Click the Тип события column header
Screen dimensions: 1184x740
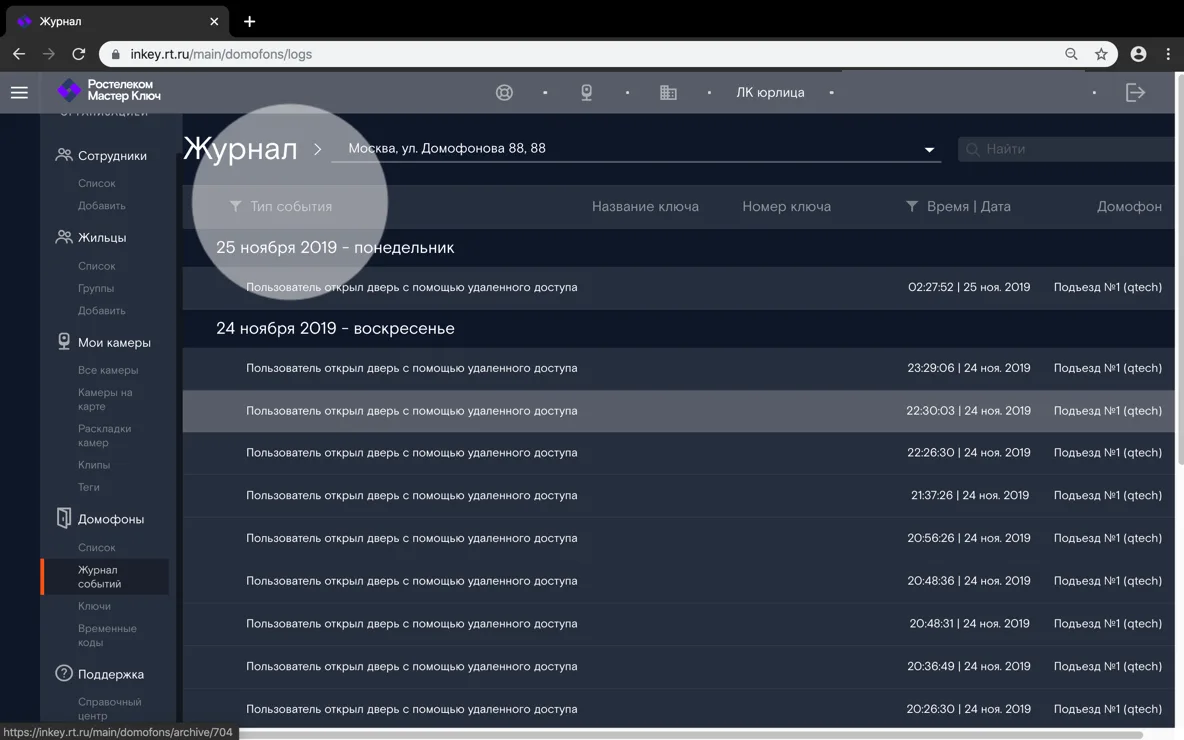(x=291, y=206)
